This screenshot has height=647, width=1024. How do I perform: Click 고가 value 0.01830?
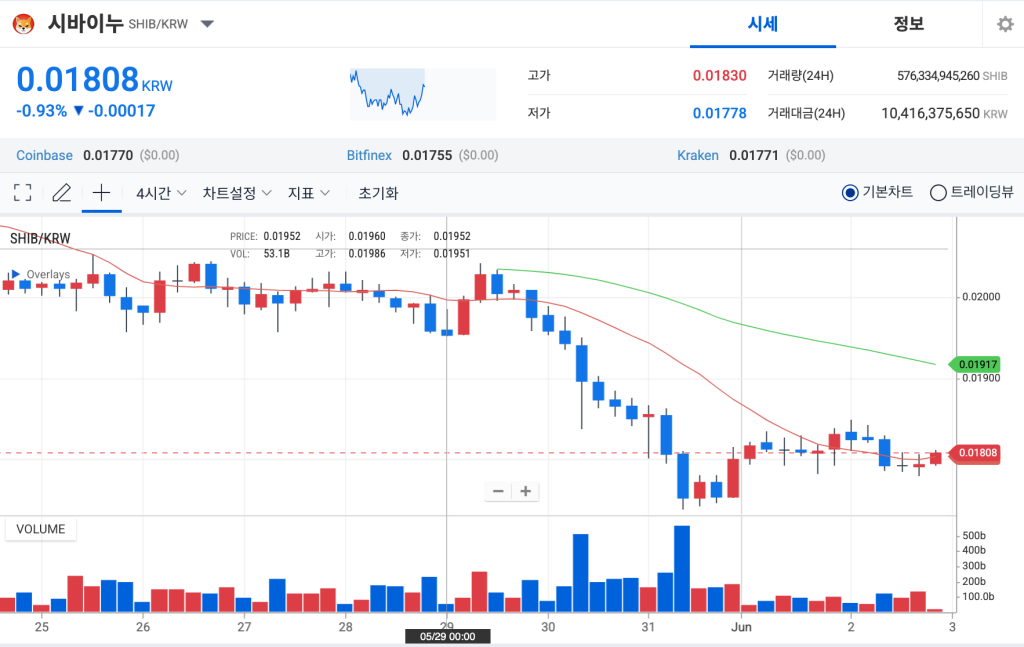click(x=719, y=76)
